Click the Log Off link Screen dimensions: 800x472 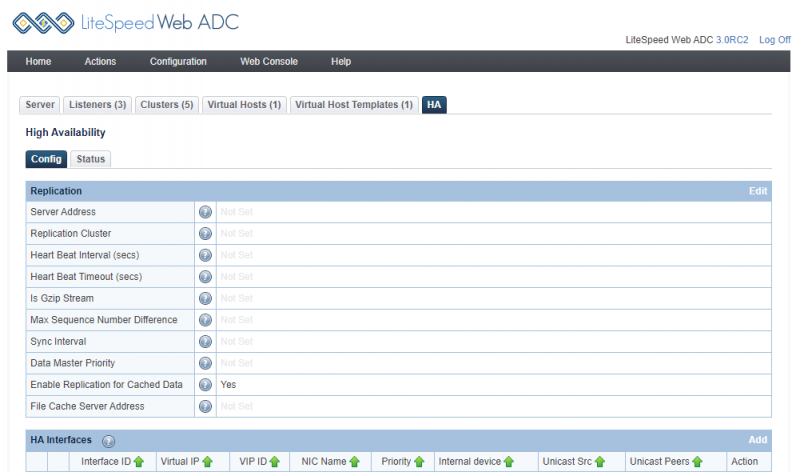774,40
